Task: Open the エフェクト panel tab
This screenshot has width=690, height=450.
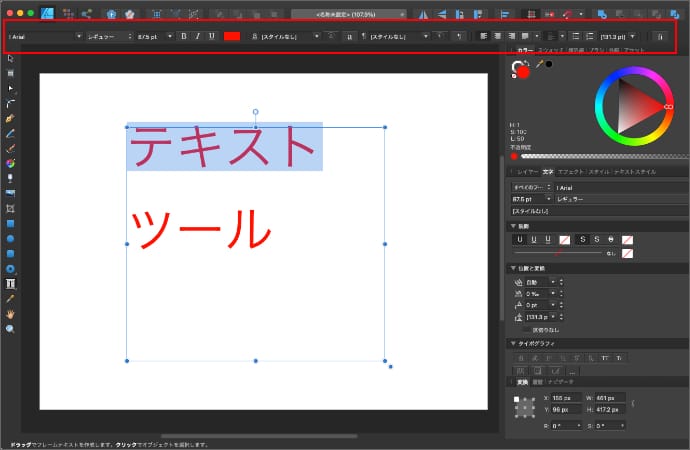Action: pos(569,173)
